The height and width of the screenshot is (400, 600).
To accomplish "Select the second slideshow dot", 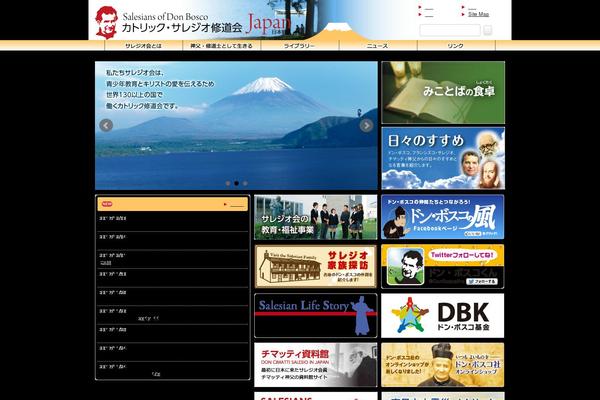I will [x=236, y=183].
